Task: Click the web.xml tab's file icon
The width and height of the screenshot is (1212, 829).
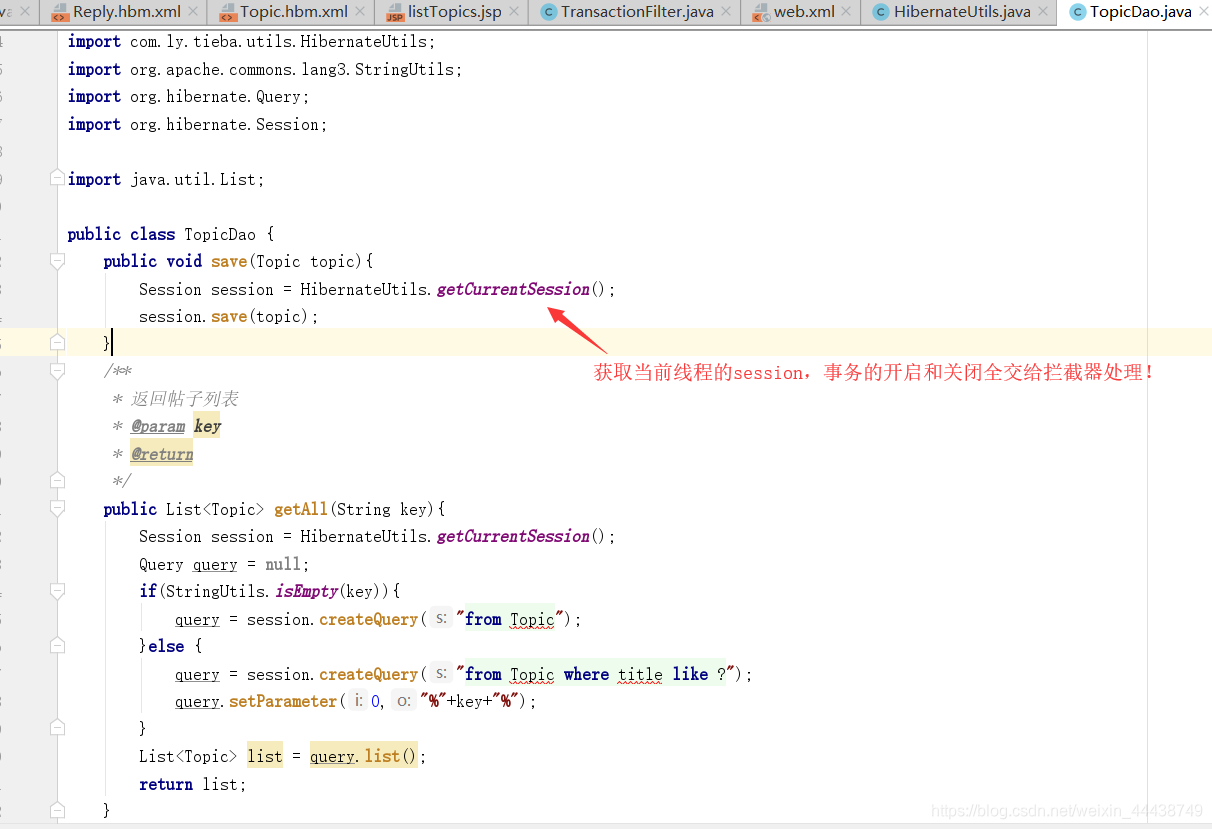Action: click(x=761, y=13)
